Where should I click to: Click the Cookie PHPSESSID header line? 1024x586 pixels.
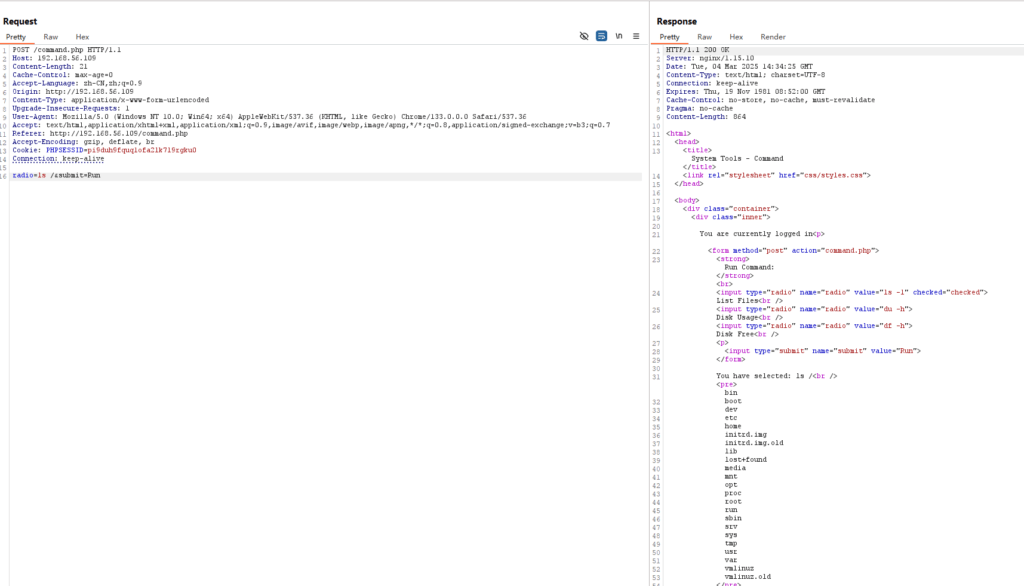coord(104,150)
